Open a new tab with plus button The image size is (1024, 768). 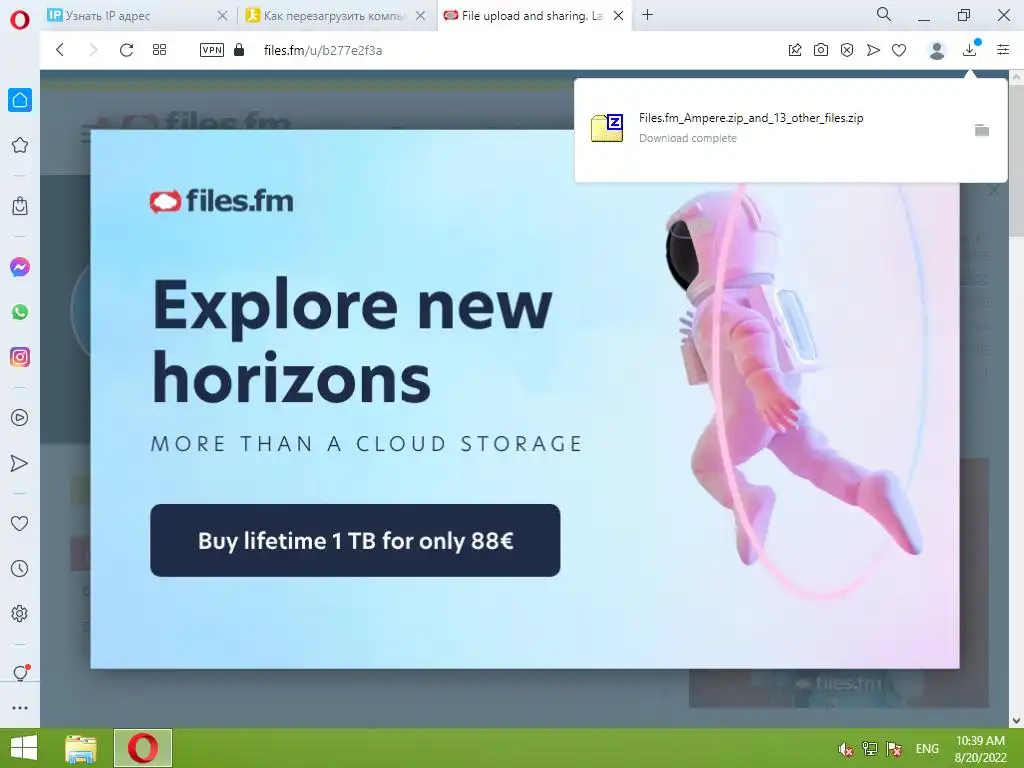[x=647, y=14]
